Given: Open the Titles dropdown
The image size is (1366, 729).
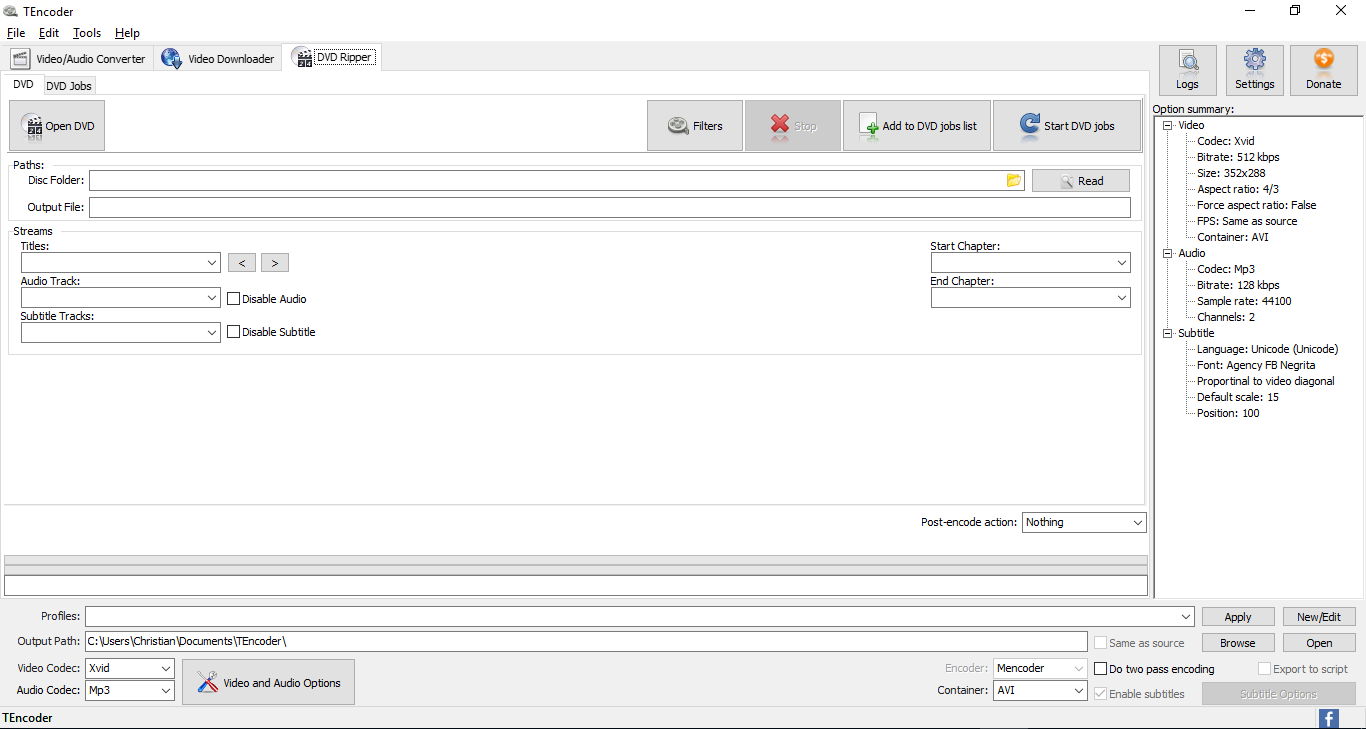Looking at the screenshot, I should (120, 263).
